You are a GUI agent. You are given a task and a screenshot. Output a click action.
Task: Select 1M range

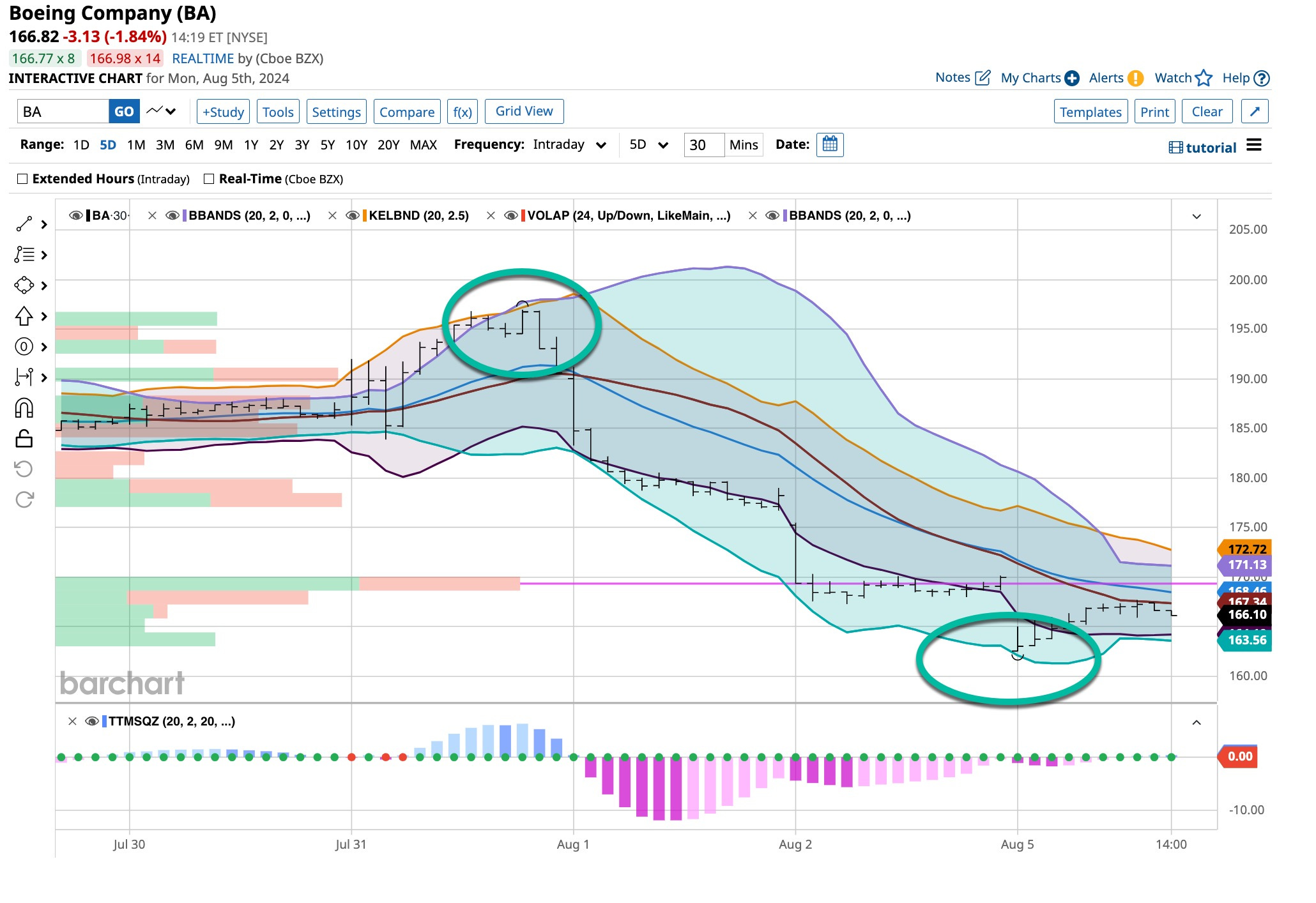click(x=136, y=145)
